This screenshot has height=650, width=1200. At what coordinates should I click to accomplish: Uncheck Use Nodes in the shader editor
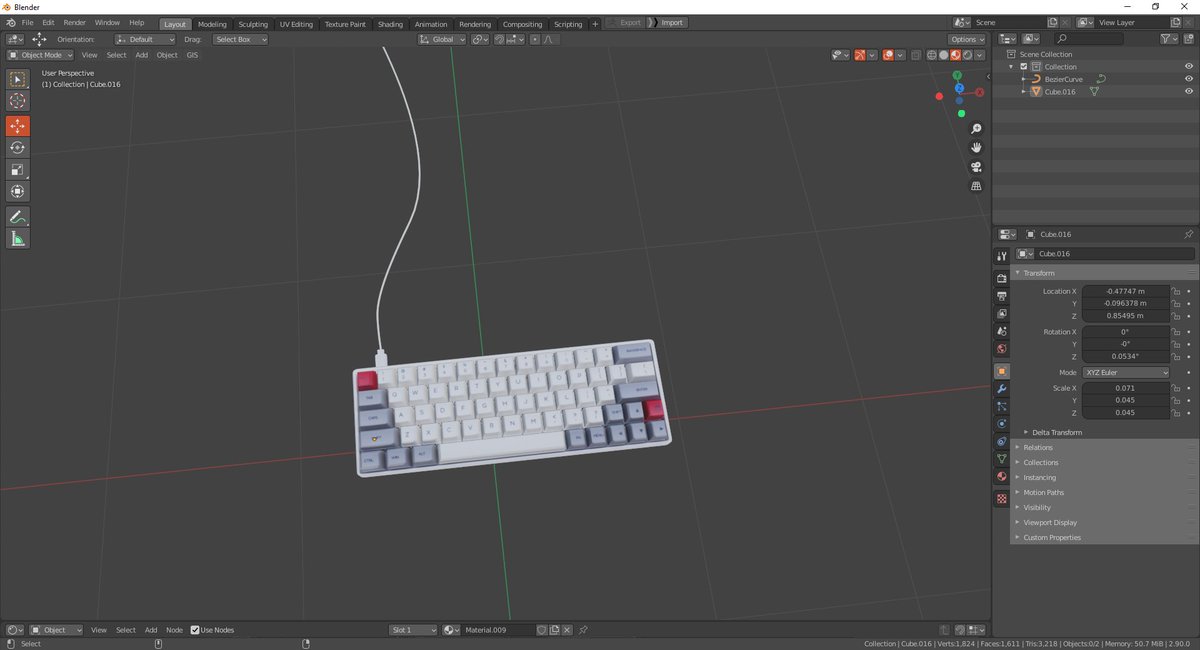(x=196, y=630)
